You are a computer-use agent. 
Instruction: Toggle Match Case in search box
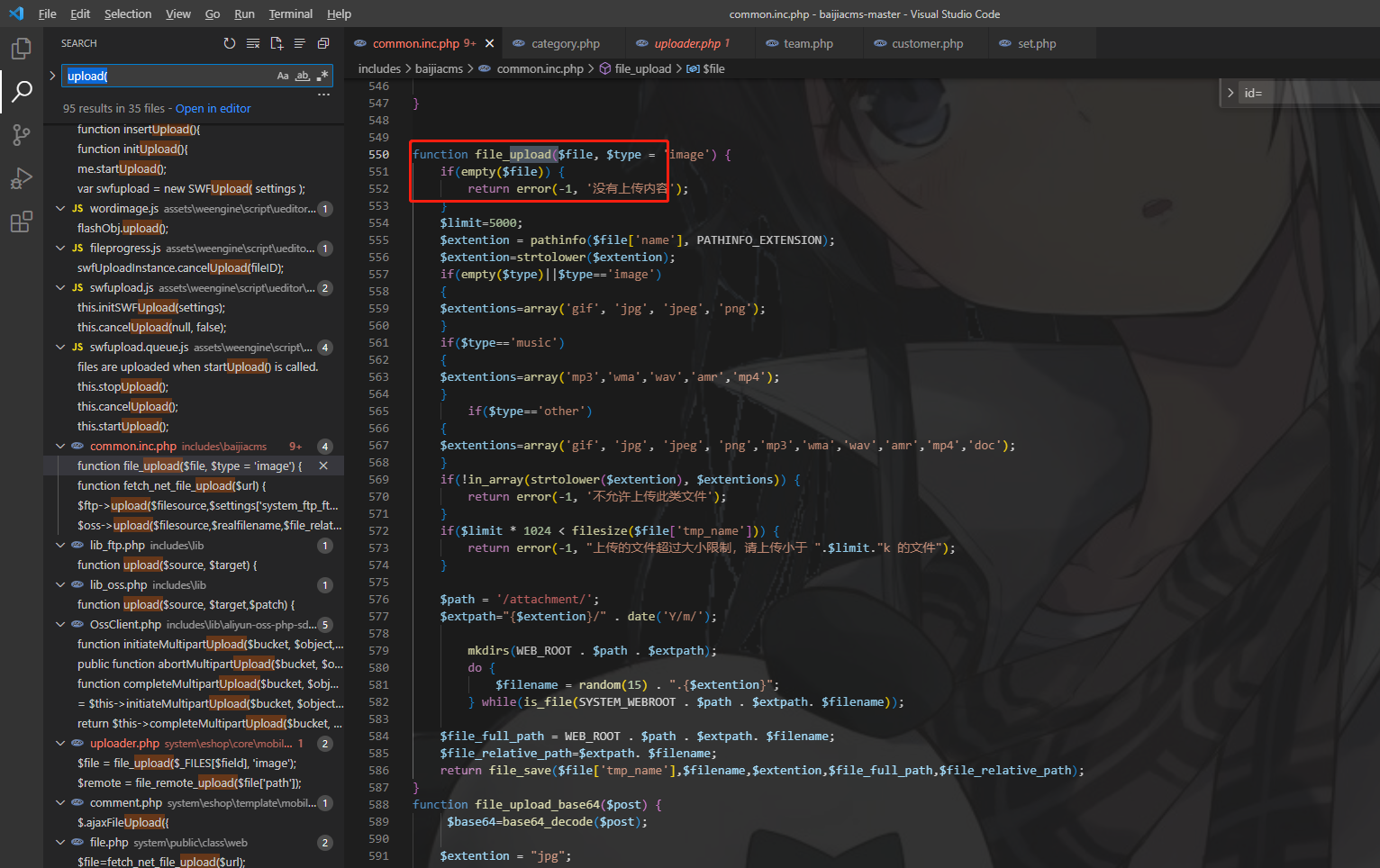283,76
